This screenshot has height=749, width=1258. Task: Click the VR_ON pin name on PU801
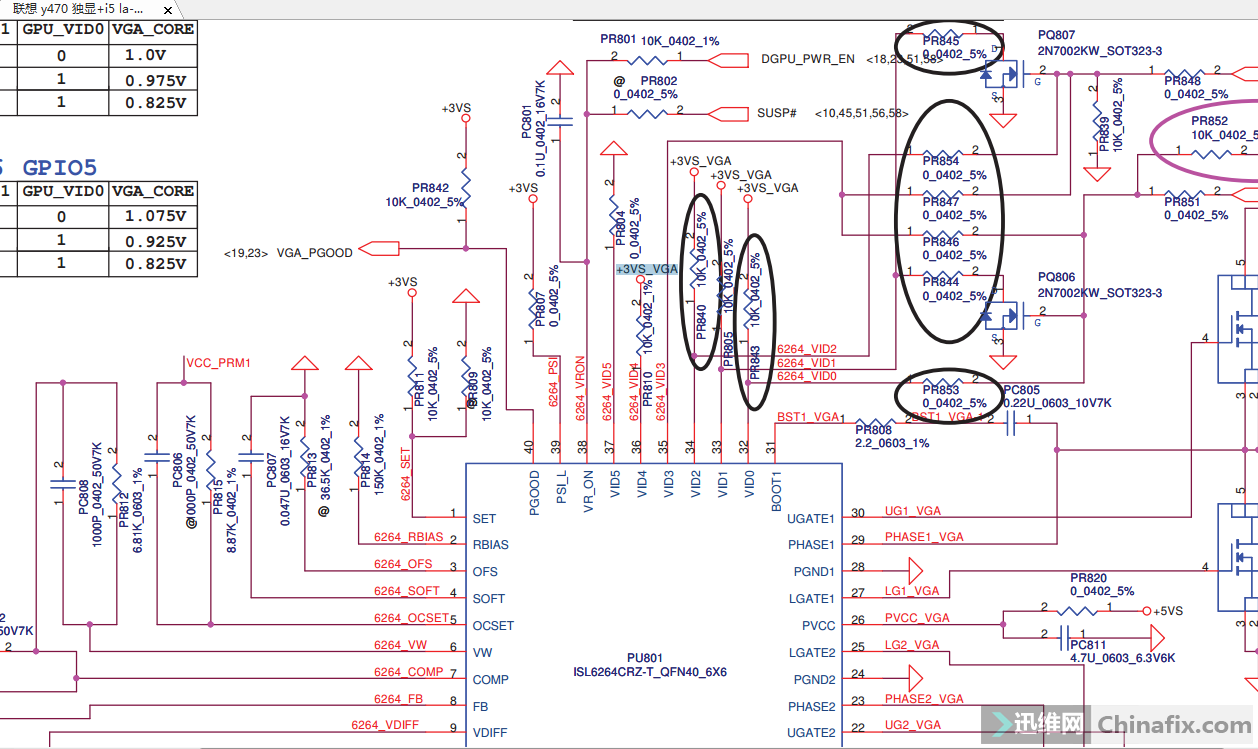[x=588, y=493]
